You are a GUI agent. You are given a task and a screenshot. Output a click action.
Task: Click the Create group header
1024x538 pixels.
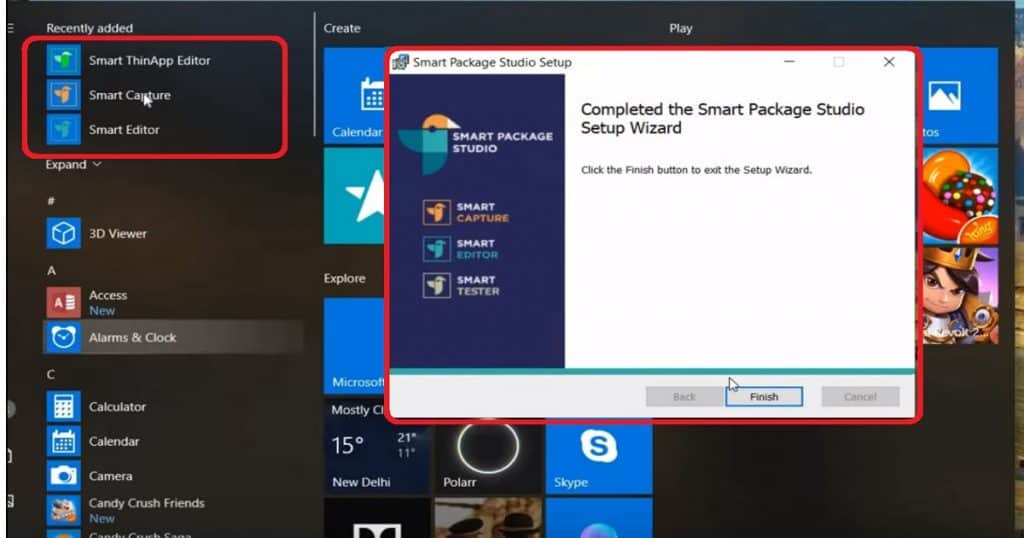(x=342, y=28)
